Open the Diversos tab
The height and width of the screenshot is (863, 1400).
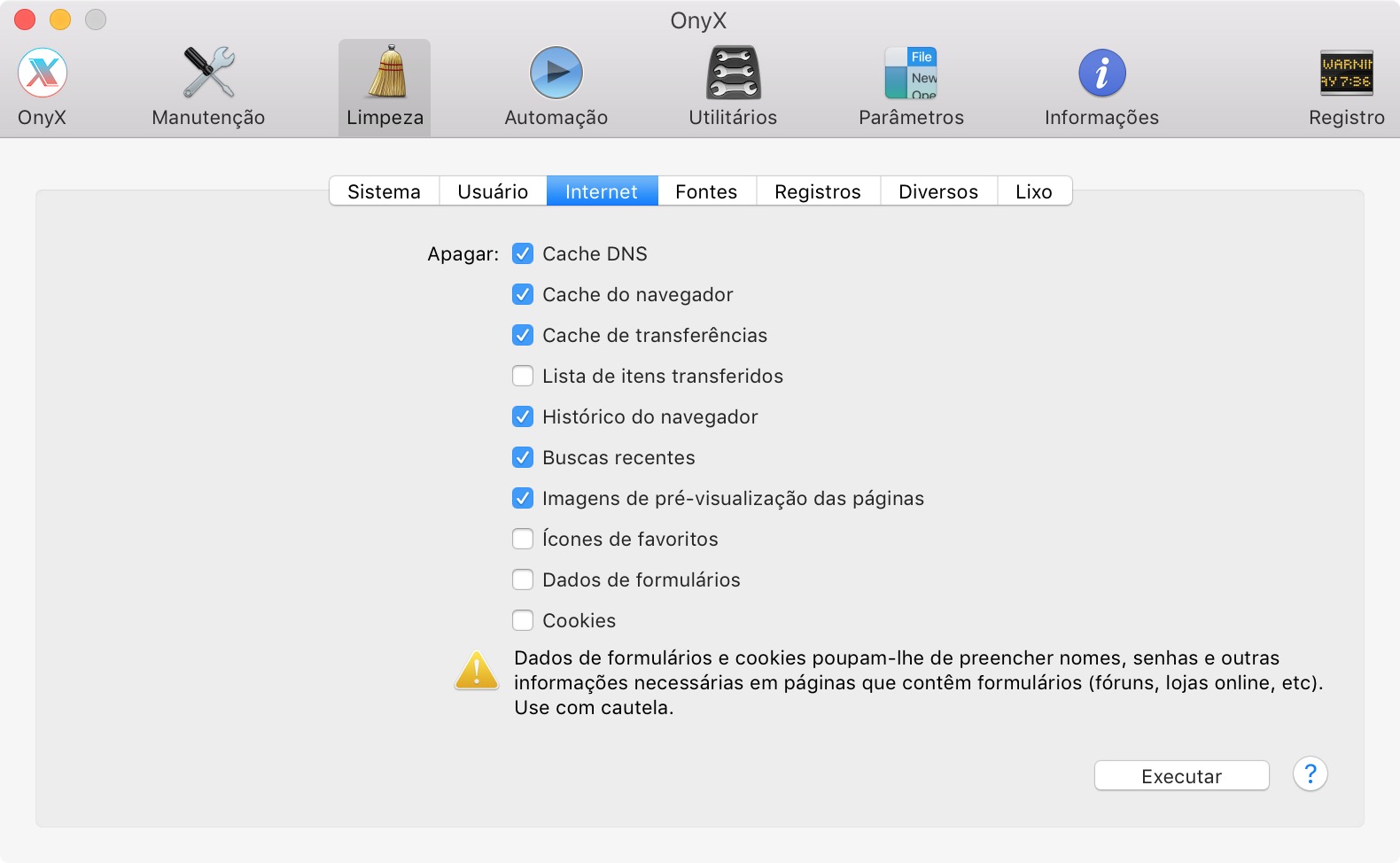pos(938,191)
